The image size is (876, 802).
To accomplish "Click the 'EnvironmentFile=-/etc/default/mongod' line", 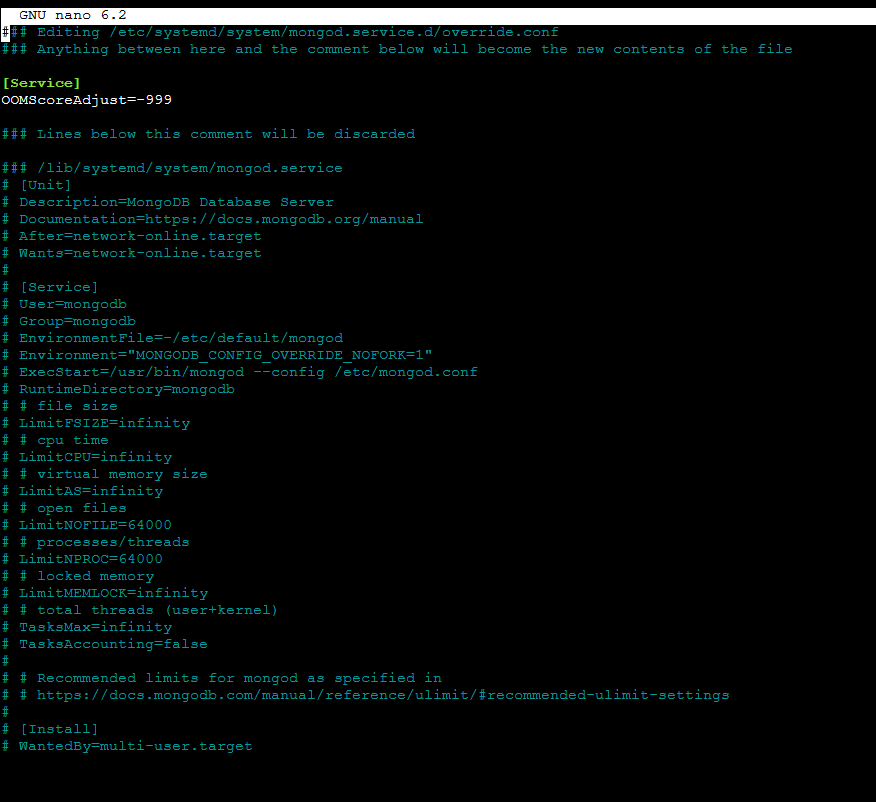I will click(172, 338).
